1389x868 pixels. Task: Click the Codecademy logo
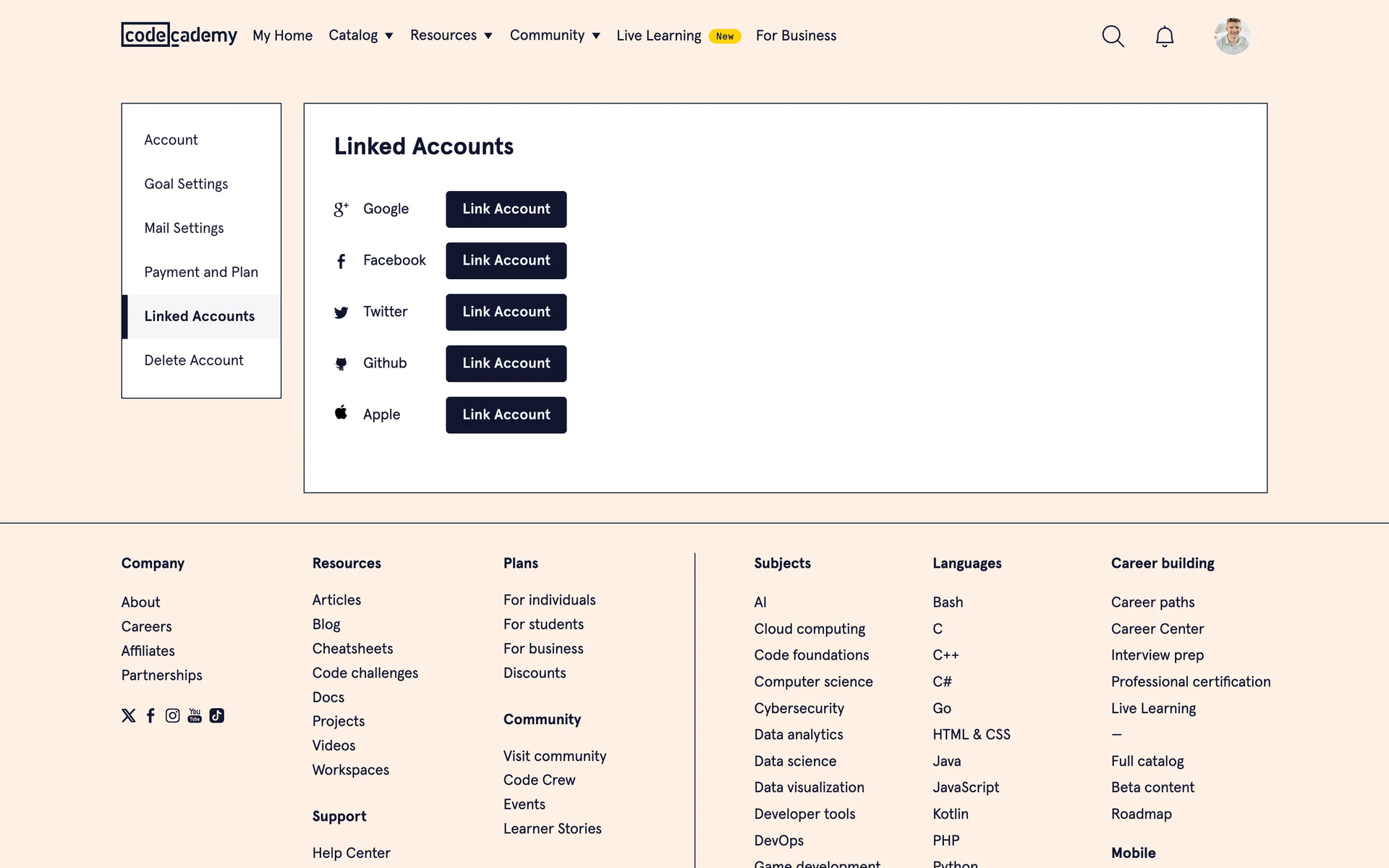point(179,35)
